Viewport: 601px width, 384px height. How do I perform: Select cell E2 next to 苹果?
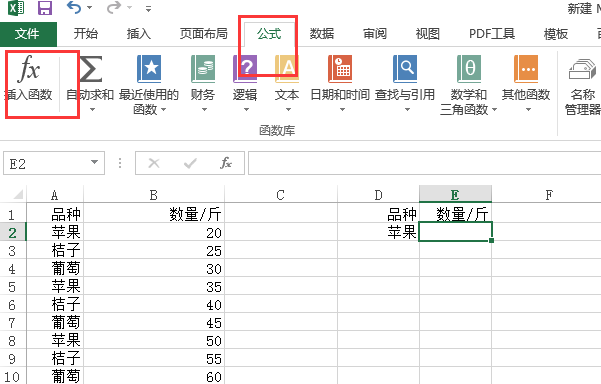pyautogui.click(x=455, y=232)
